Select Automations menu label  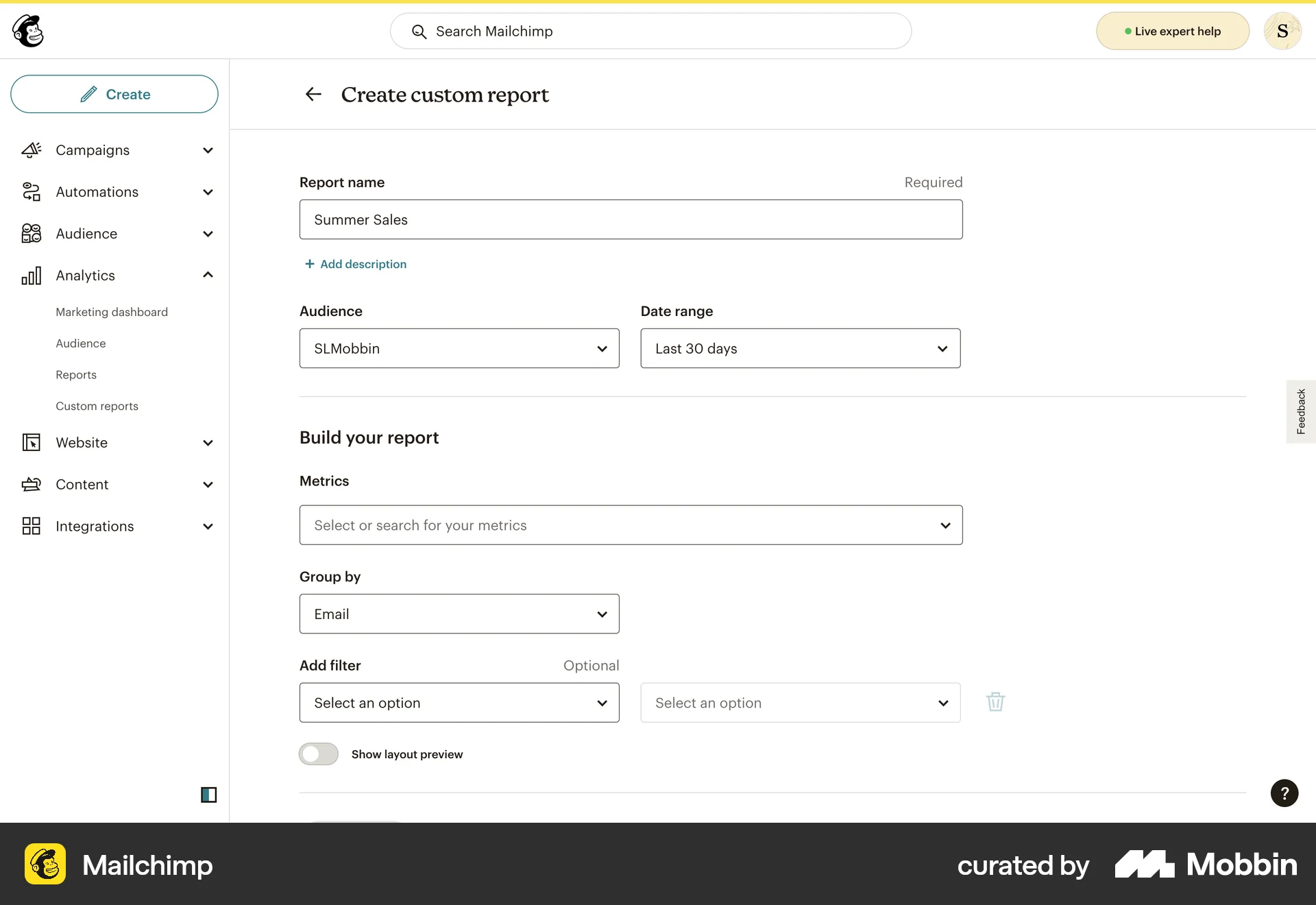pos(97,192)
